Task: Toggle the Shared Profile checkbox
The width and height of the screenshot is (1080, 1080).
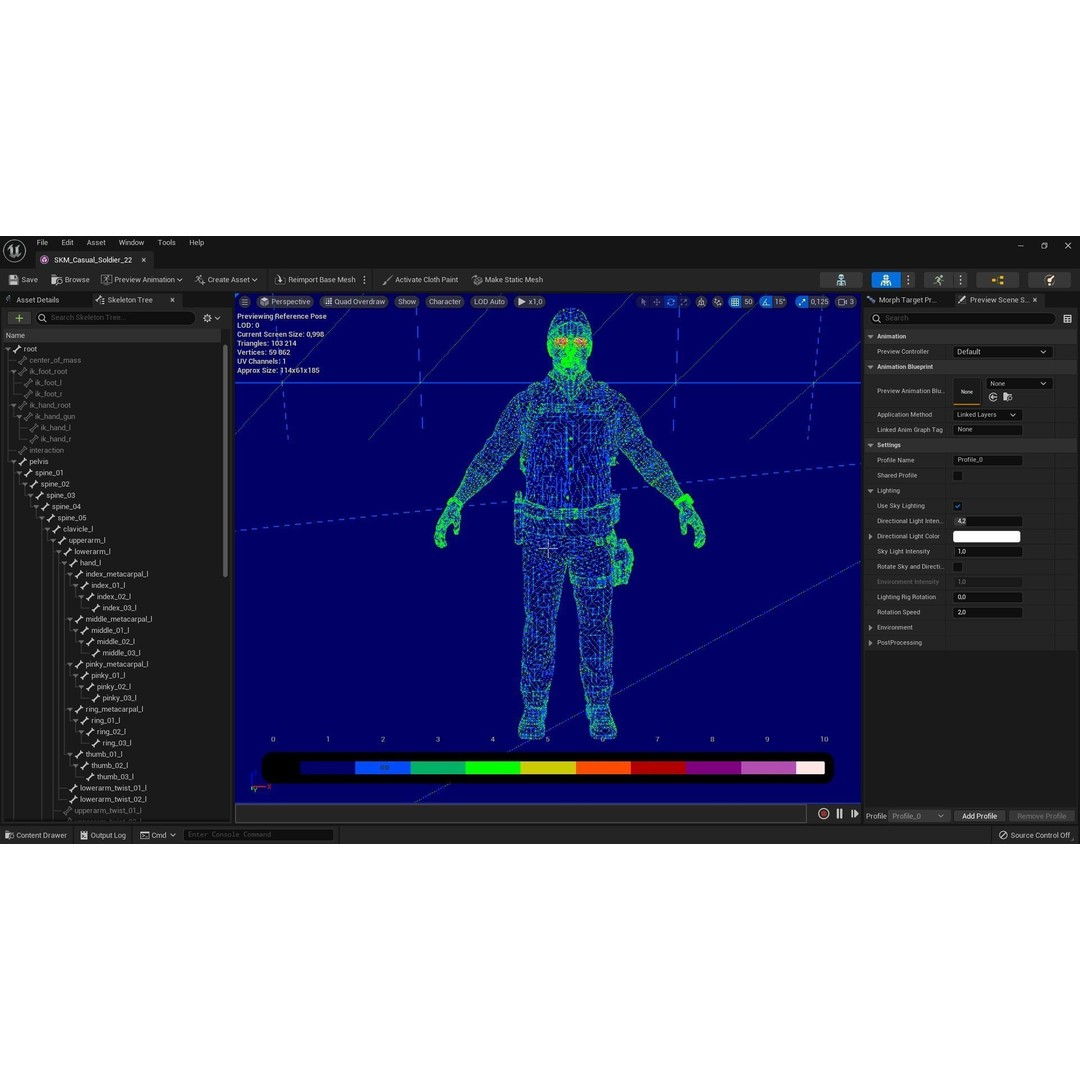Action: click(957, 475)
